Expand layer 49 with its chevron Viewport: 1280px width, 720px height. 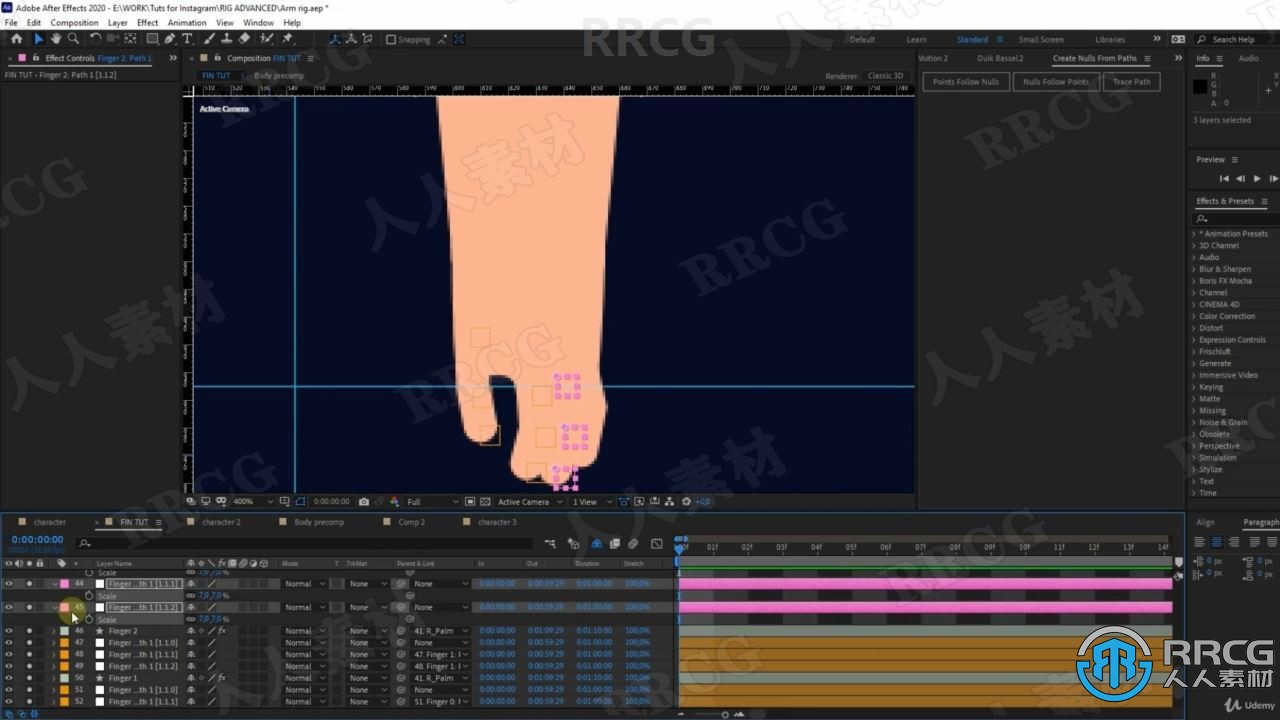point(54,666)
